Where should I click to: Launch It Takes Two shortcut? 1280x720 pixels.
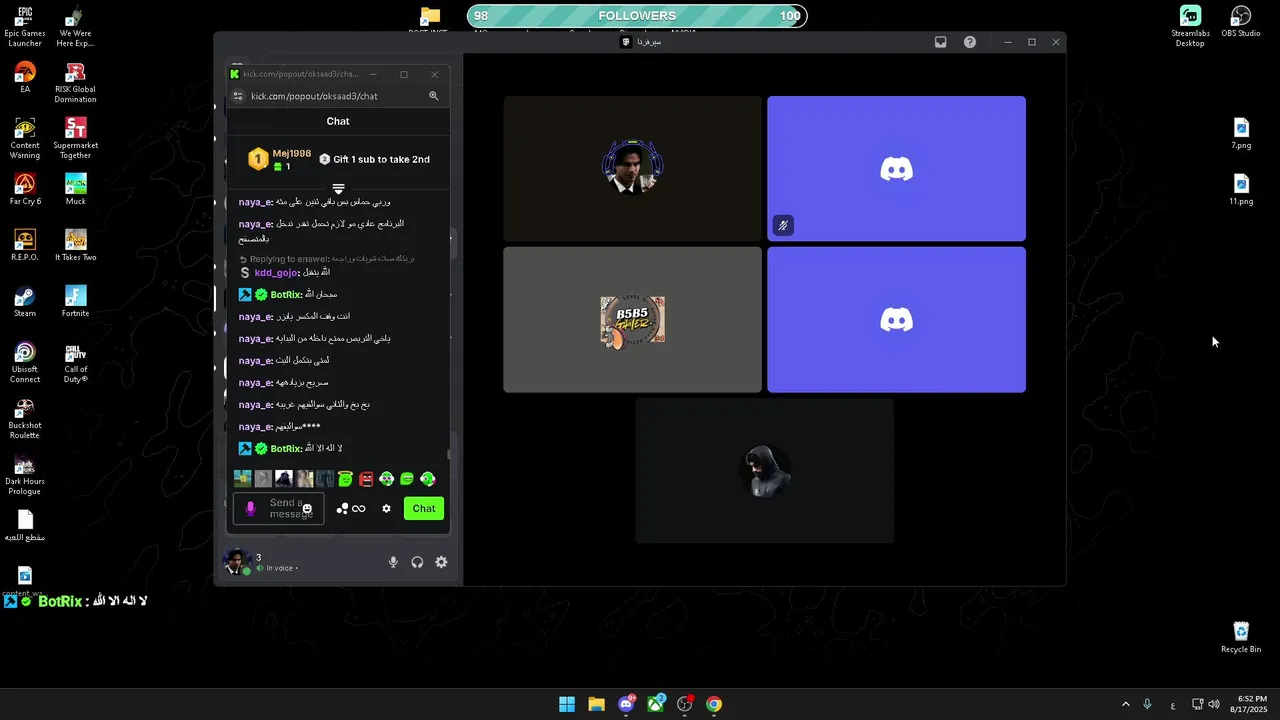(75, 245)
